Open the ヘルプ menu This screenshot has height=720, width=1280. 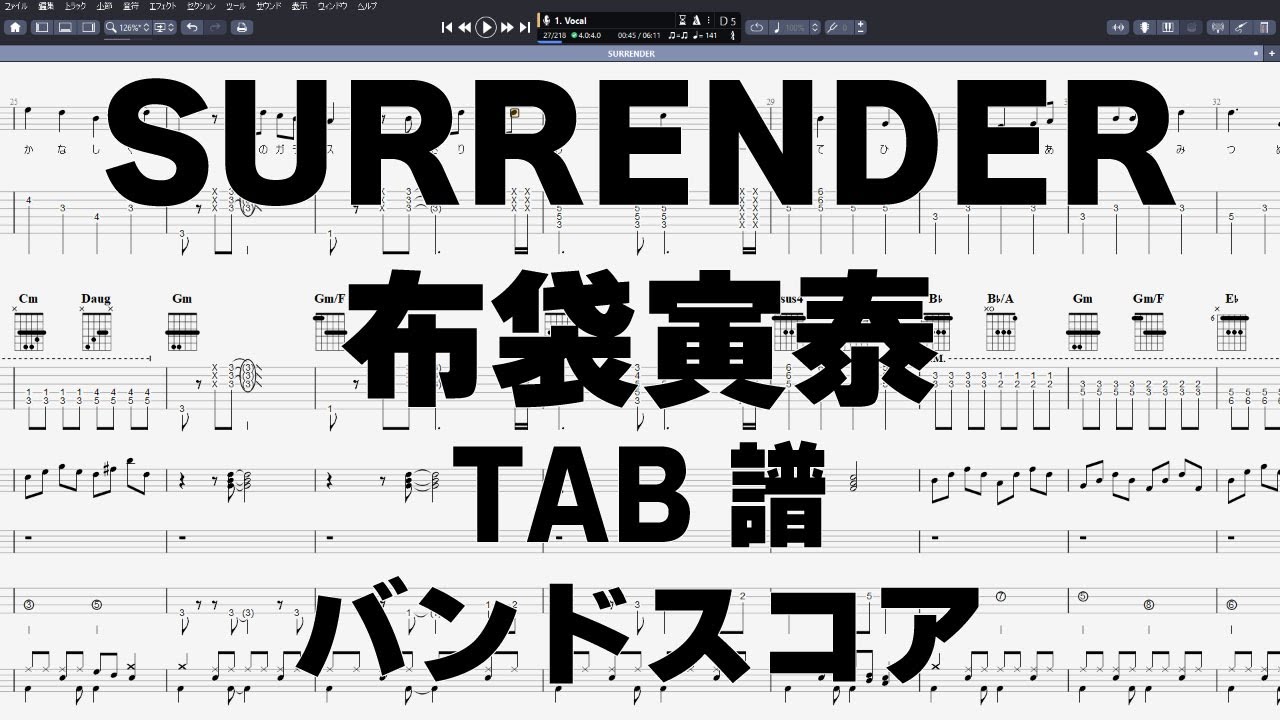point(367,6)
